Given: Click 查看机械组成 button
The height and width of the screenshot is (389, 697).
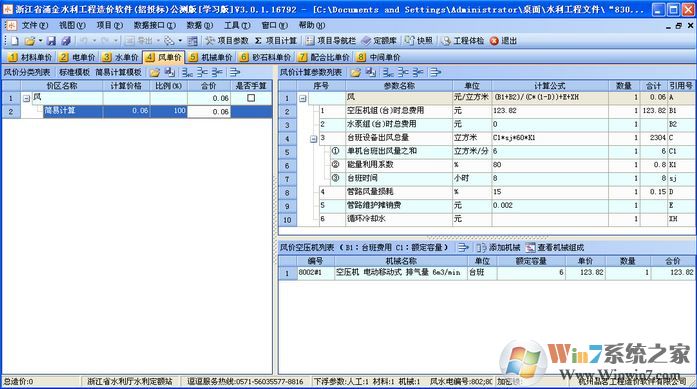Looking at the screenshot, I should (x=555, y=248).
